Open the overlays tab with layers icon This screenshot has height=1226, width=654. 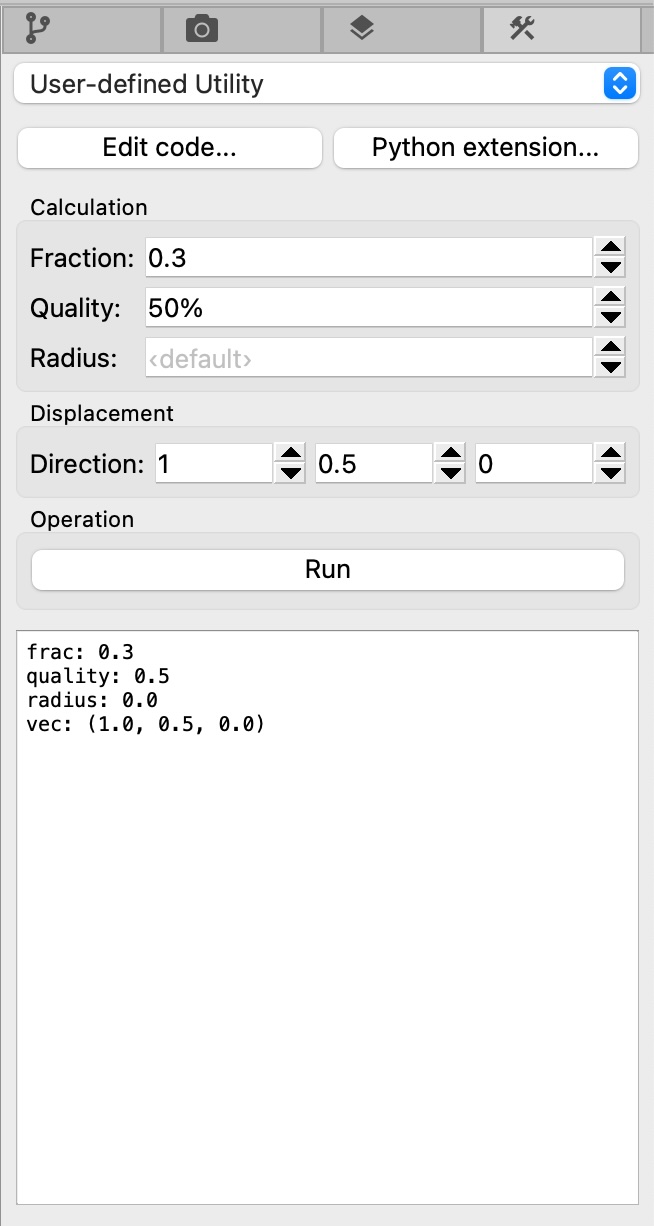(x=362, y=30)
